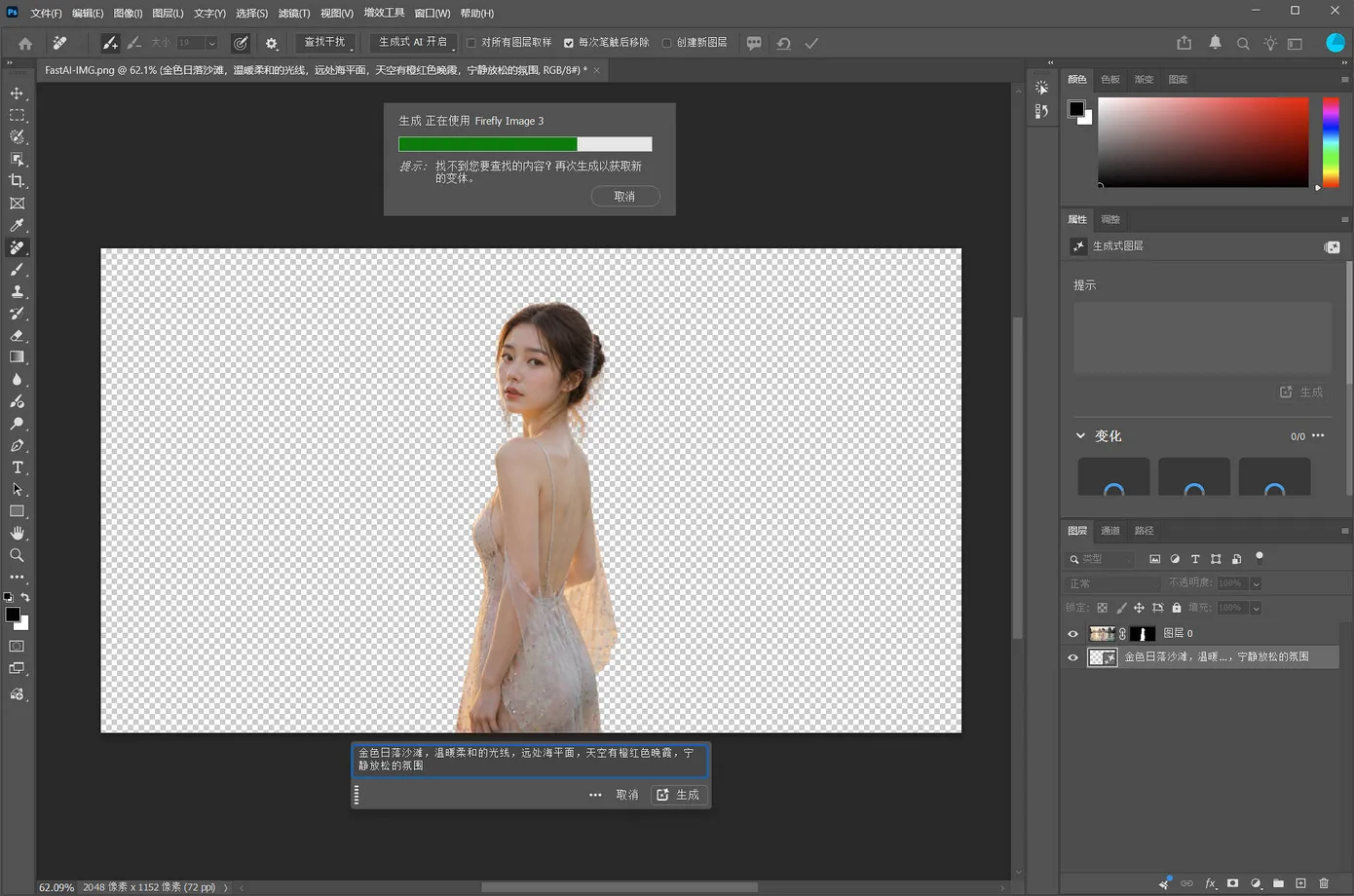Screen dimensions: 1354x896
Task: Select the Brush tool
Action: [x=17, y=270]
